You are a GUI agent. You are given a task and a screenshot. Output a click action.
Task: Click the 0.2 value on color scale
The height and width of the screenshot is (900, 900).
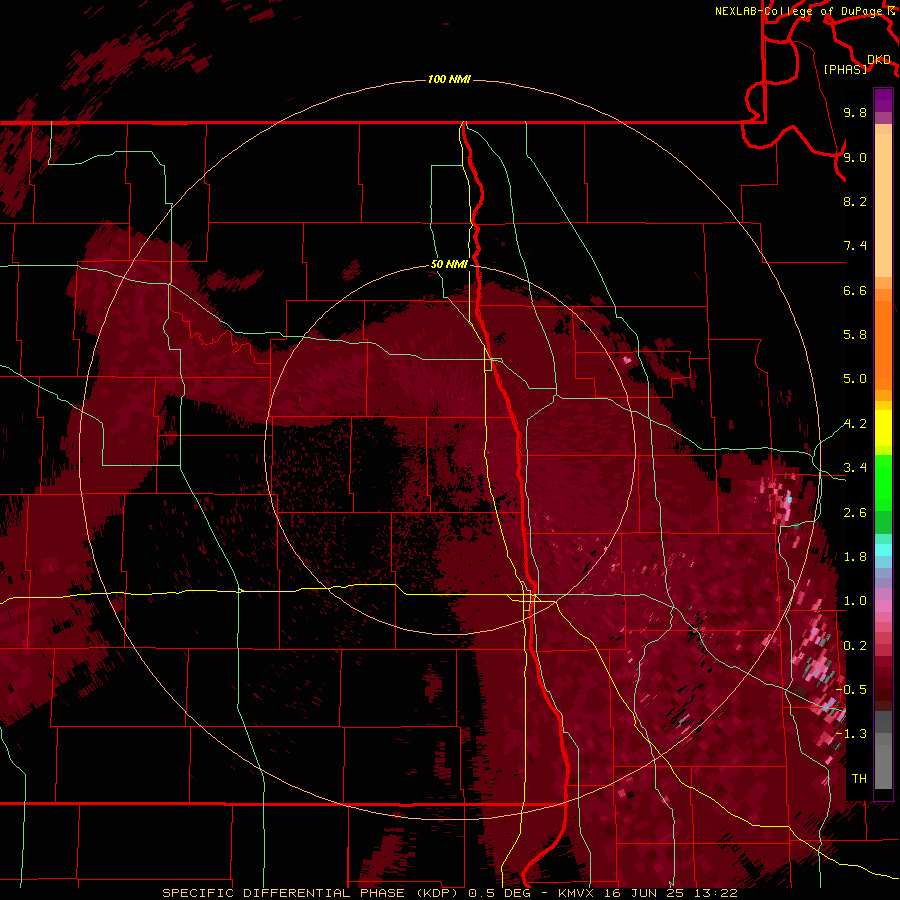855,646
